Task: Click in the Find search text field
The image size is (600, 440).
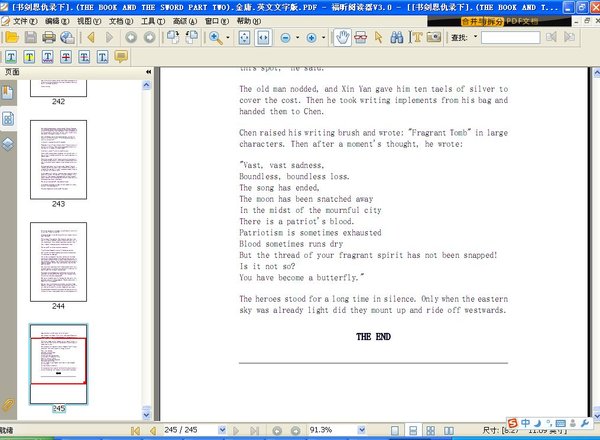Action: [510, 37]
